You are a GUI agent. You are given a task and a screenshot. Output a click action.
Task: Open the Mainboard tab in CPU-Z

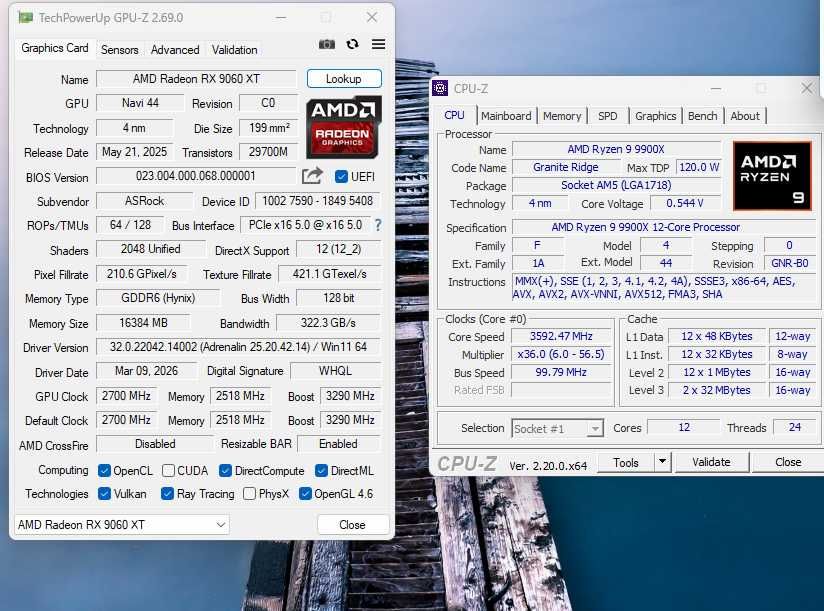[506, 116]
